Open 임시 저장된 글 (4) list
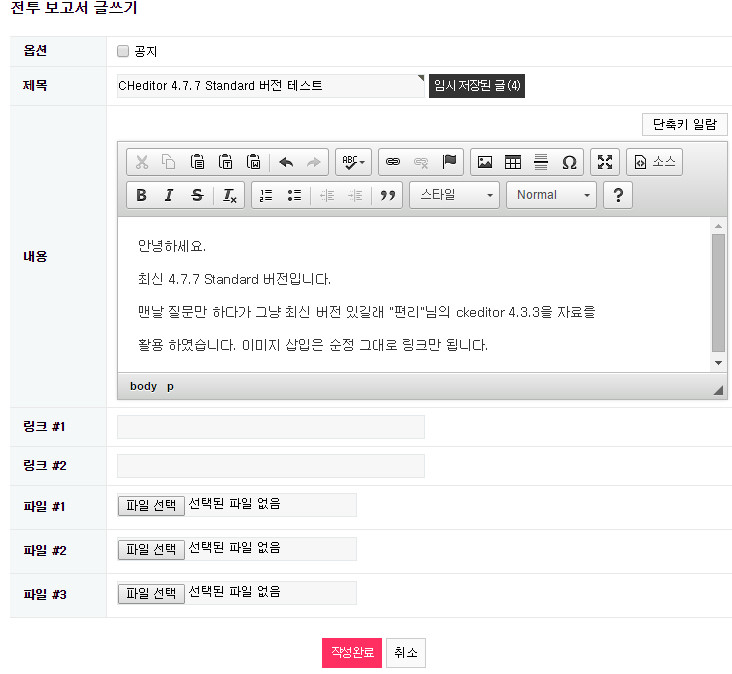 477,86
